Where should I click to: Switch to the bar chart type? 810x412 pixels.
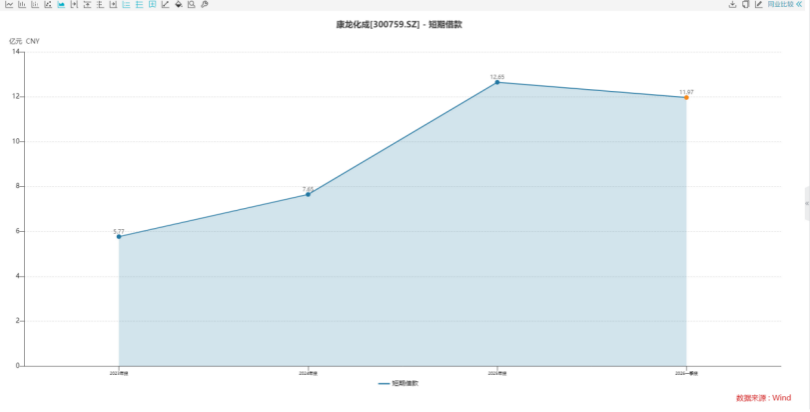(22, 5)
